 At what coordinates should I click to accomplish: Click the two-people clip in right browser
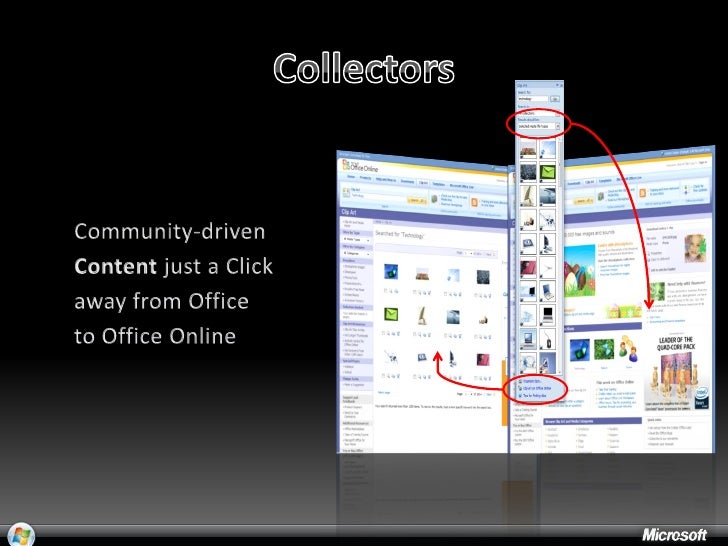click(x=629, y=349)
